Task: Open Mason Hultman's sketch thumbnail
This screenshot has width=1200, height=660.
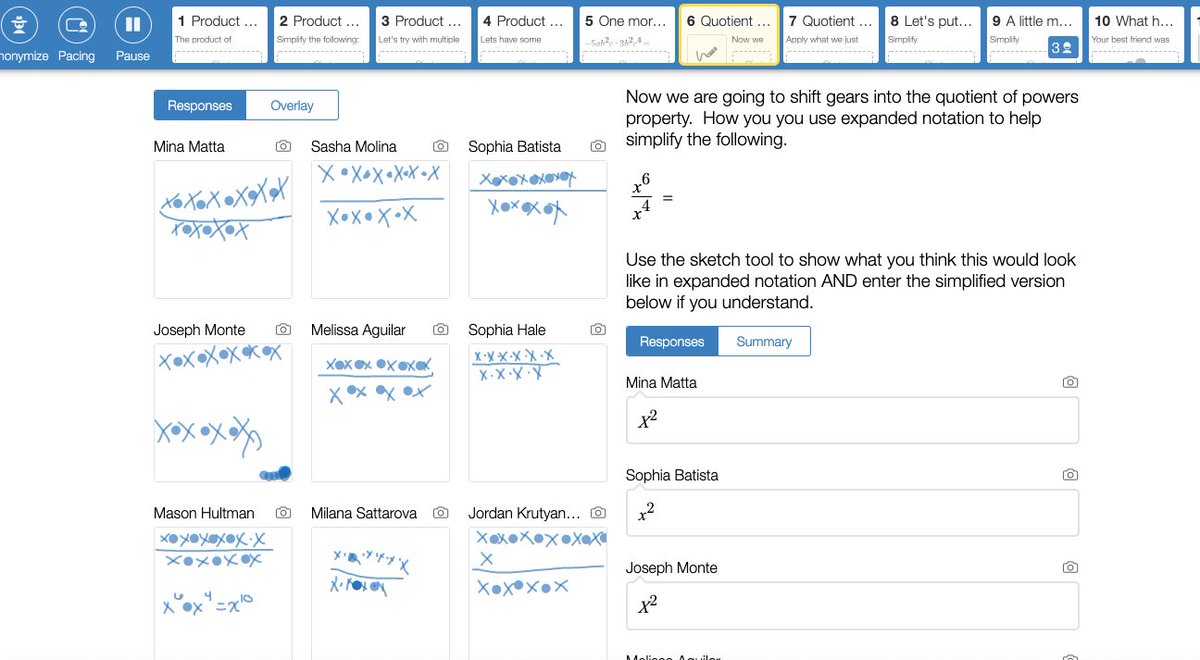Action: tap(223, 593)
